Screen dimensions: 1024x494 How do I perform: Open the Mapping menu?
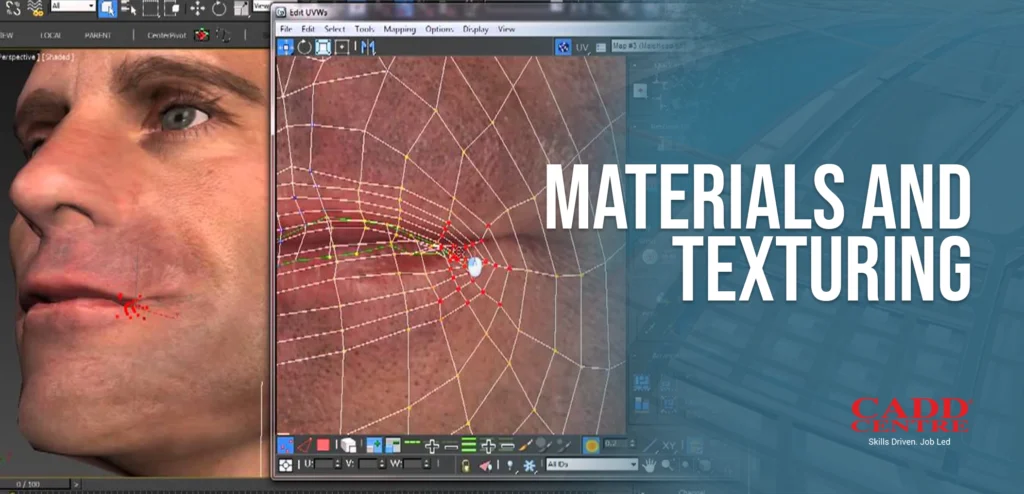tap(400, 29)
